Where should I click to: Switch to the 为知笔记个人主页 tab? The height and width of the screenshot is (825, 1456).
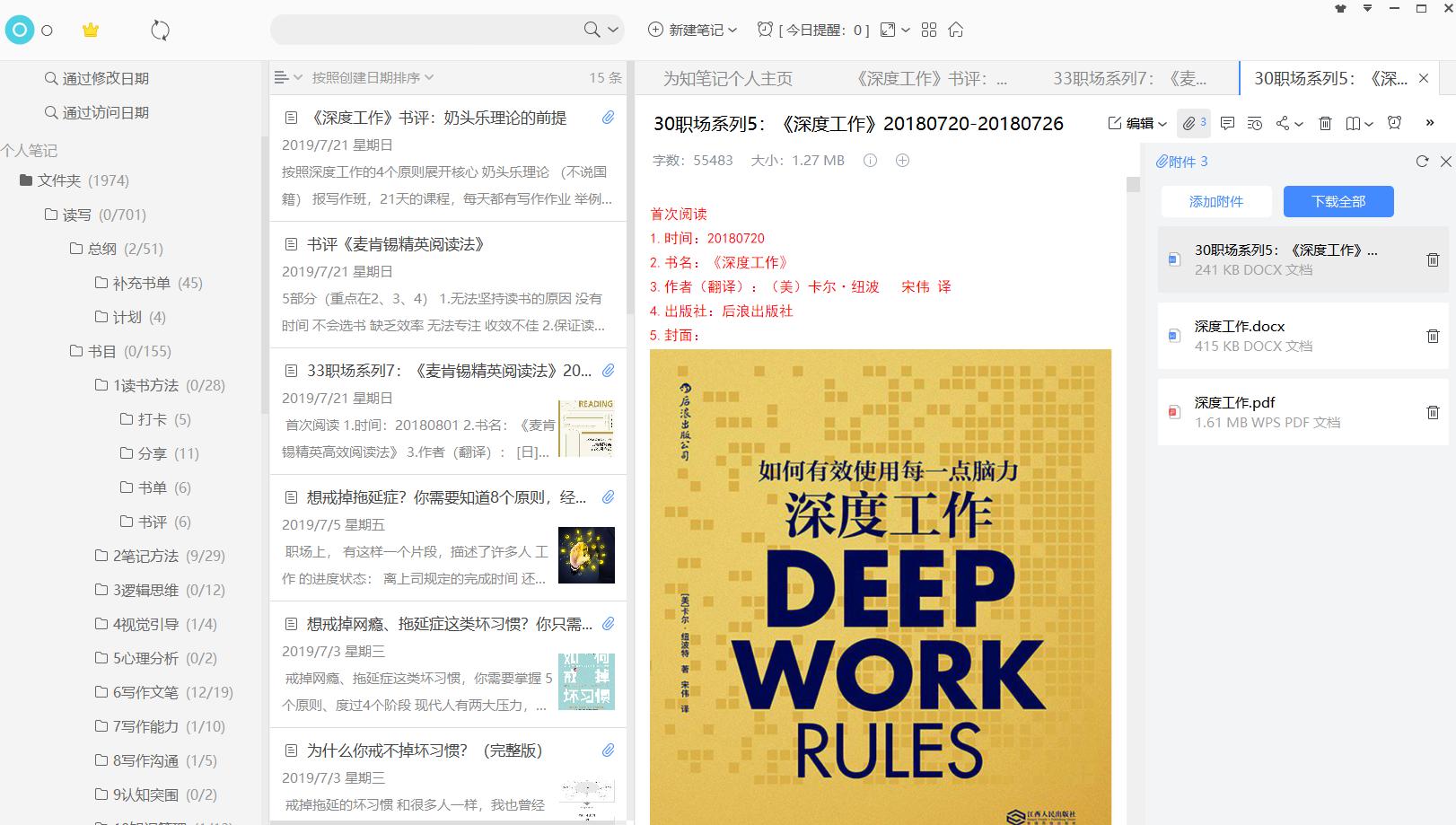(729, 78)
